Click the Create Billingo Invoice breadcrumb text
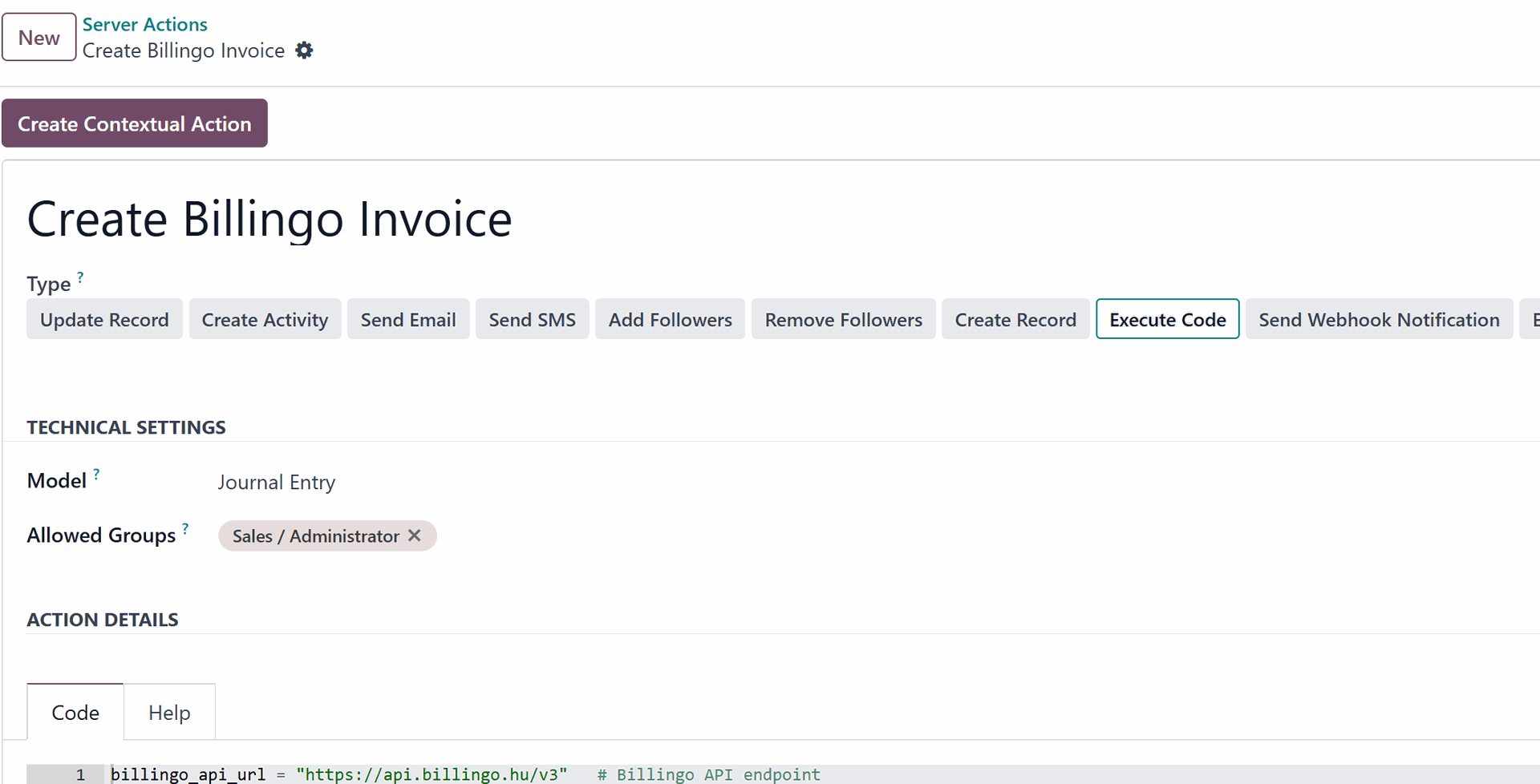Viewport: 1540px width, 784px height. point(184,51)
